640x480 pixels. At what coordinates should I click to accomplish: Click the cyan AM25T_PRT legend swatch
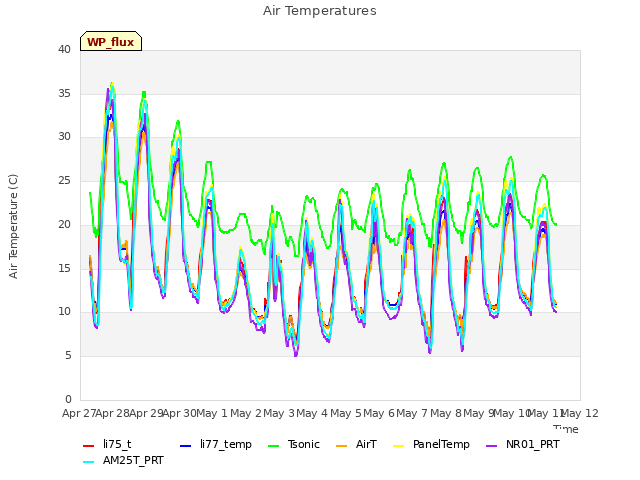(89, 461)
